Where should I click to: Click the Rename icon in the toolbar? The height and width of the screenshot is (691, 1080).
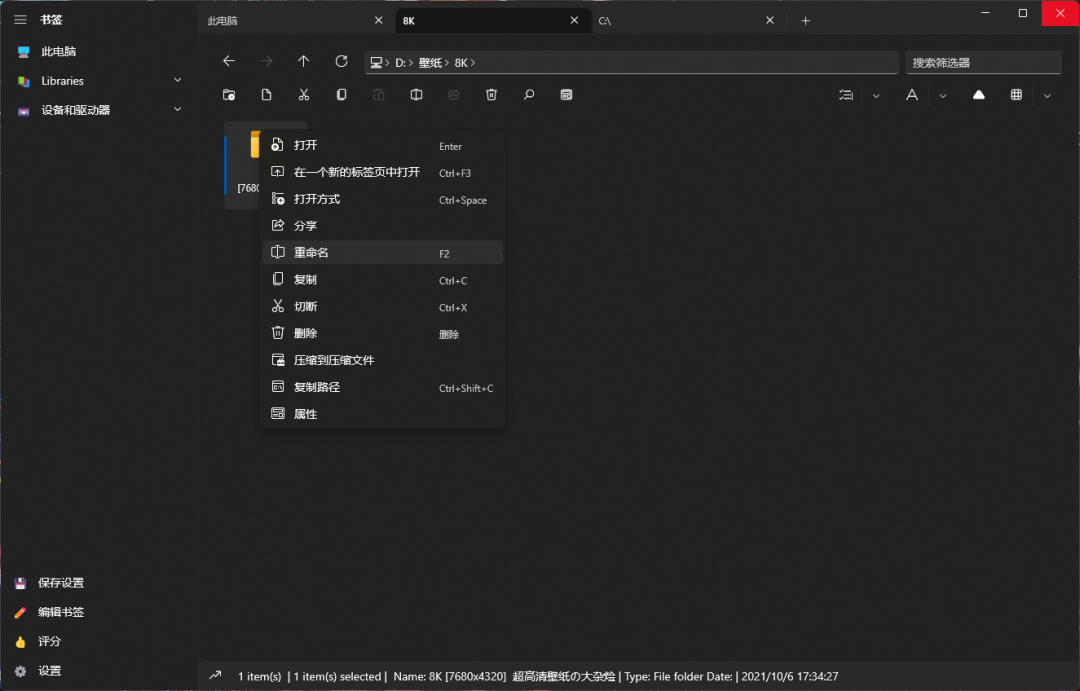415,94
